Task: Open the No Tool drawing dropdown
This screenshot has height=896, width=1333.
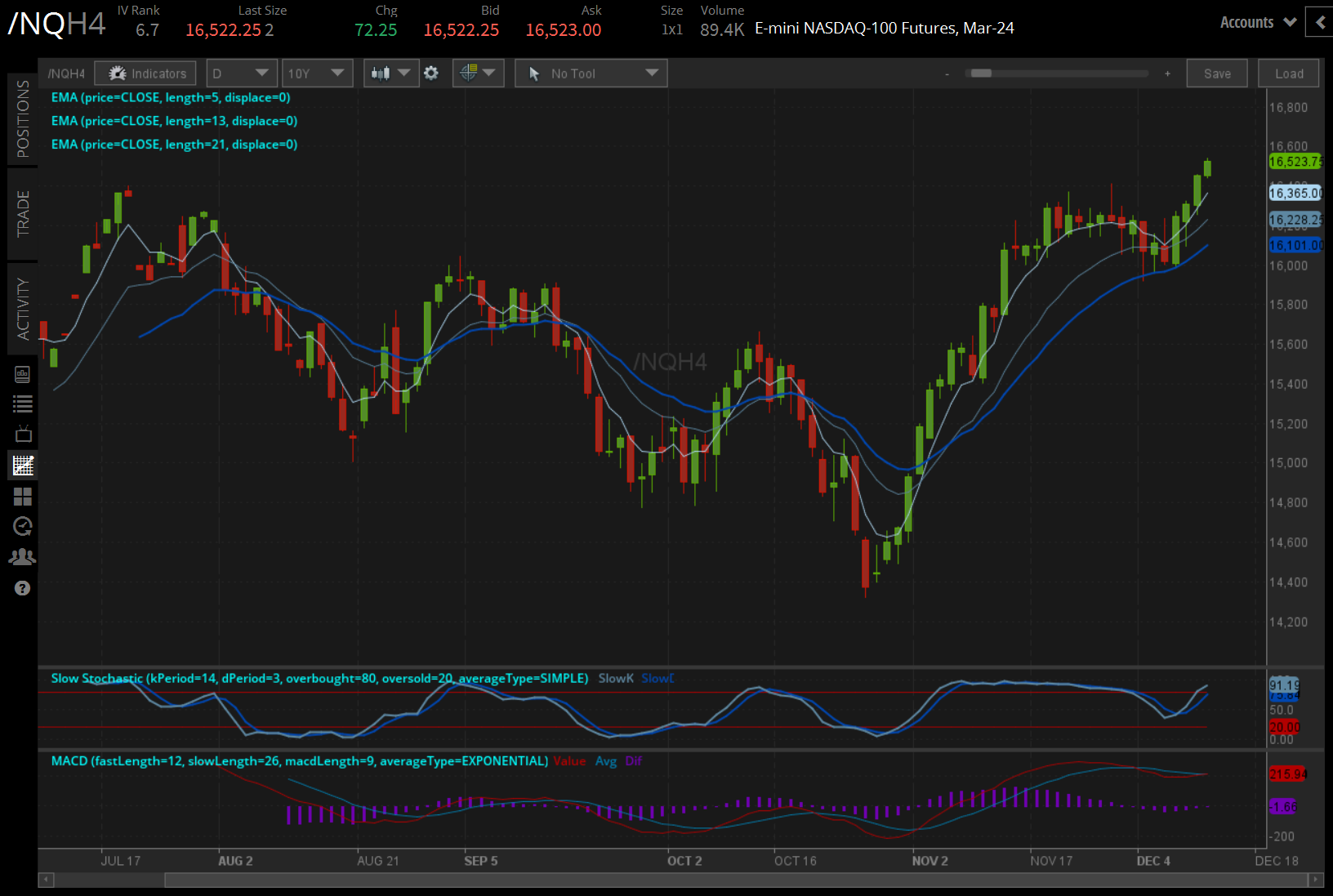Action: (590, 73)
